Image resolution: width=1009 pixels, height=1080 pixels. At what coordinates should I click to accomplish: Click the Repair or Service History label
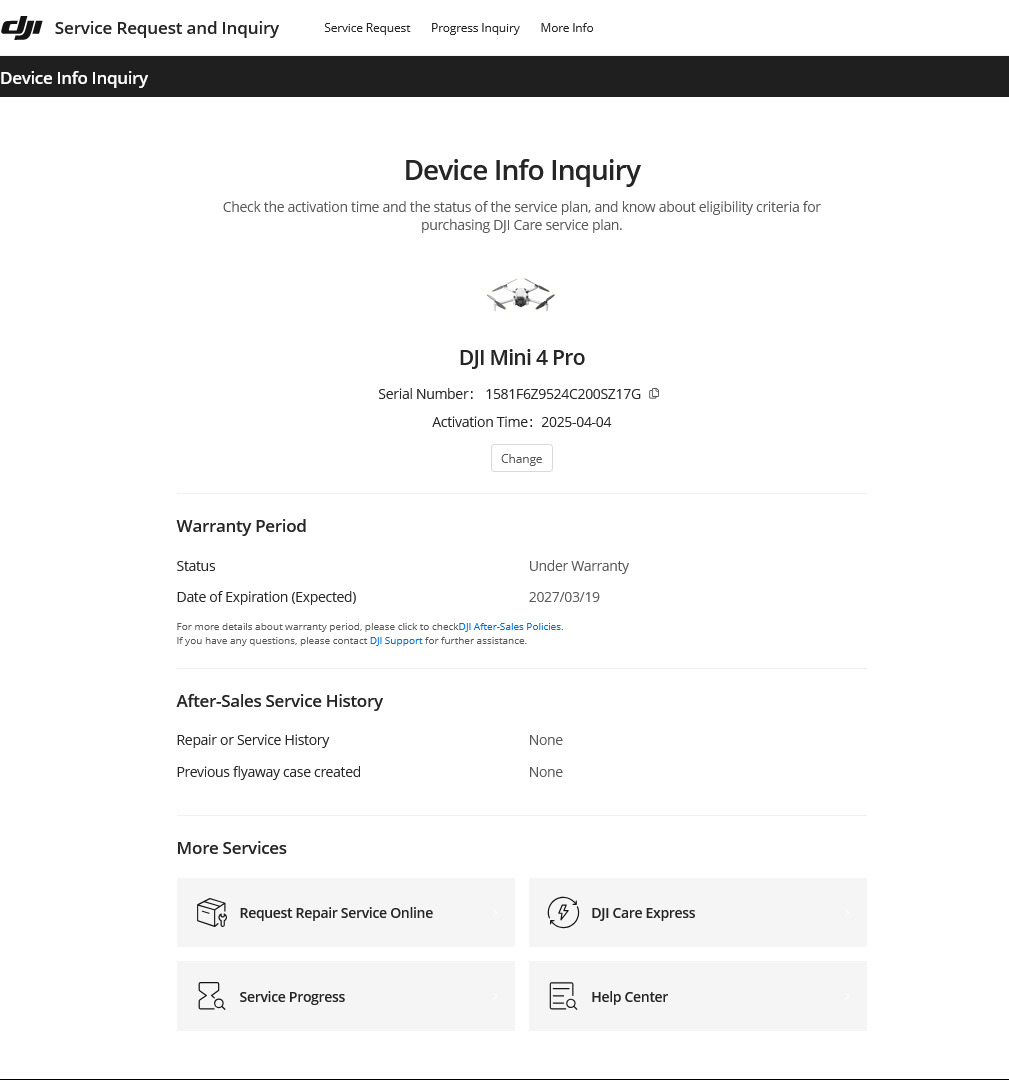coord(253,740)
